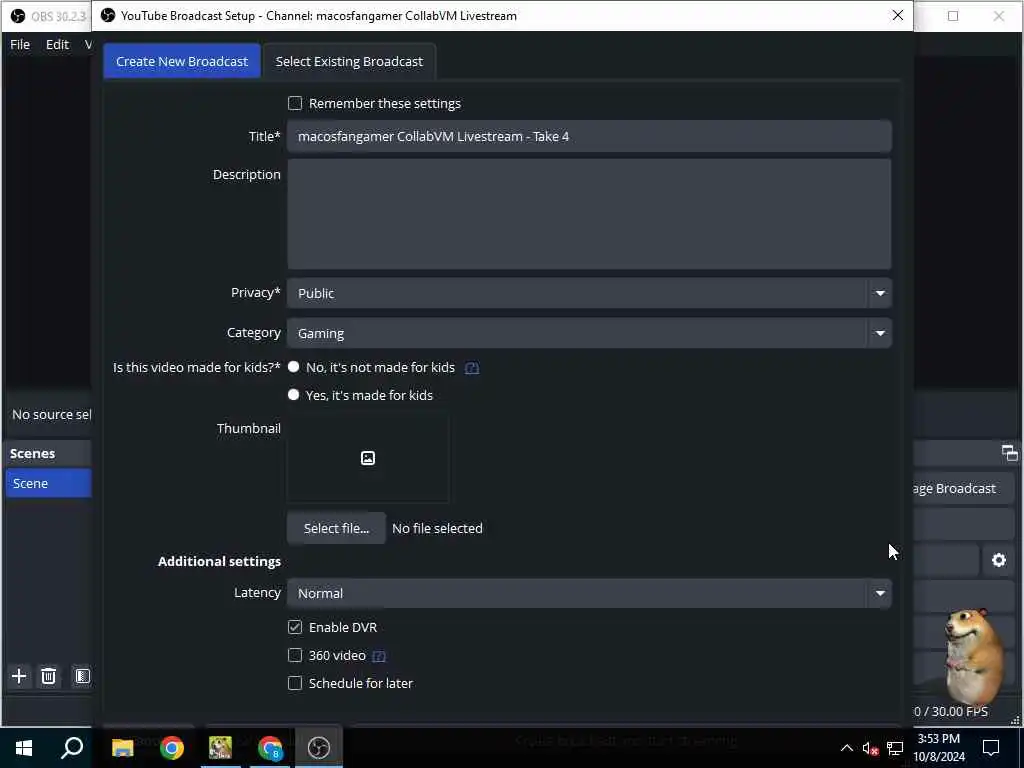1024x768 pixels.
Task: Open the Windows Start menu
Action: (x=24, y=748)
